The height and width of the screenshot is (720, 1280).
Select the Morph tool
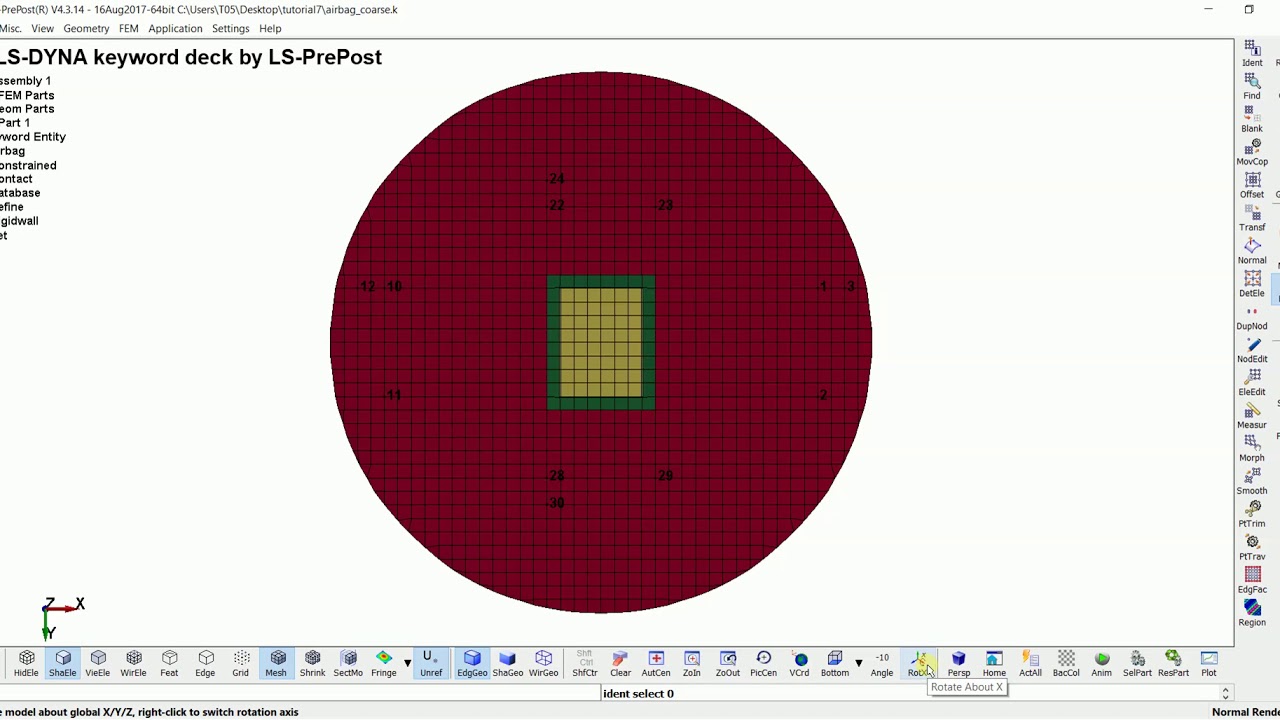pos(1252,450)
